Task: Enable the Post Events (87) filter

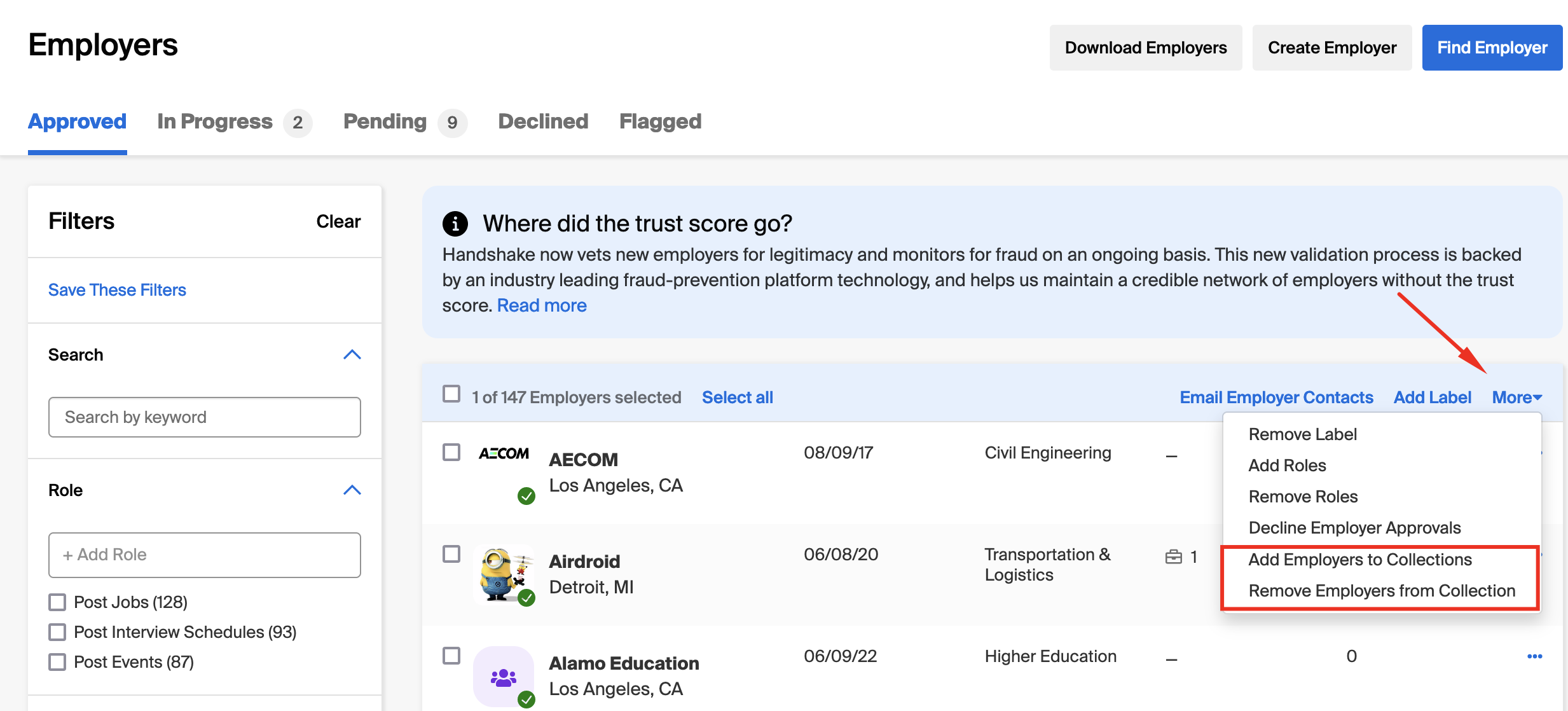Action: pyautogui.click(x=57, y=662)
